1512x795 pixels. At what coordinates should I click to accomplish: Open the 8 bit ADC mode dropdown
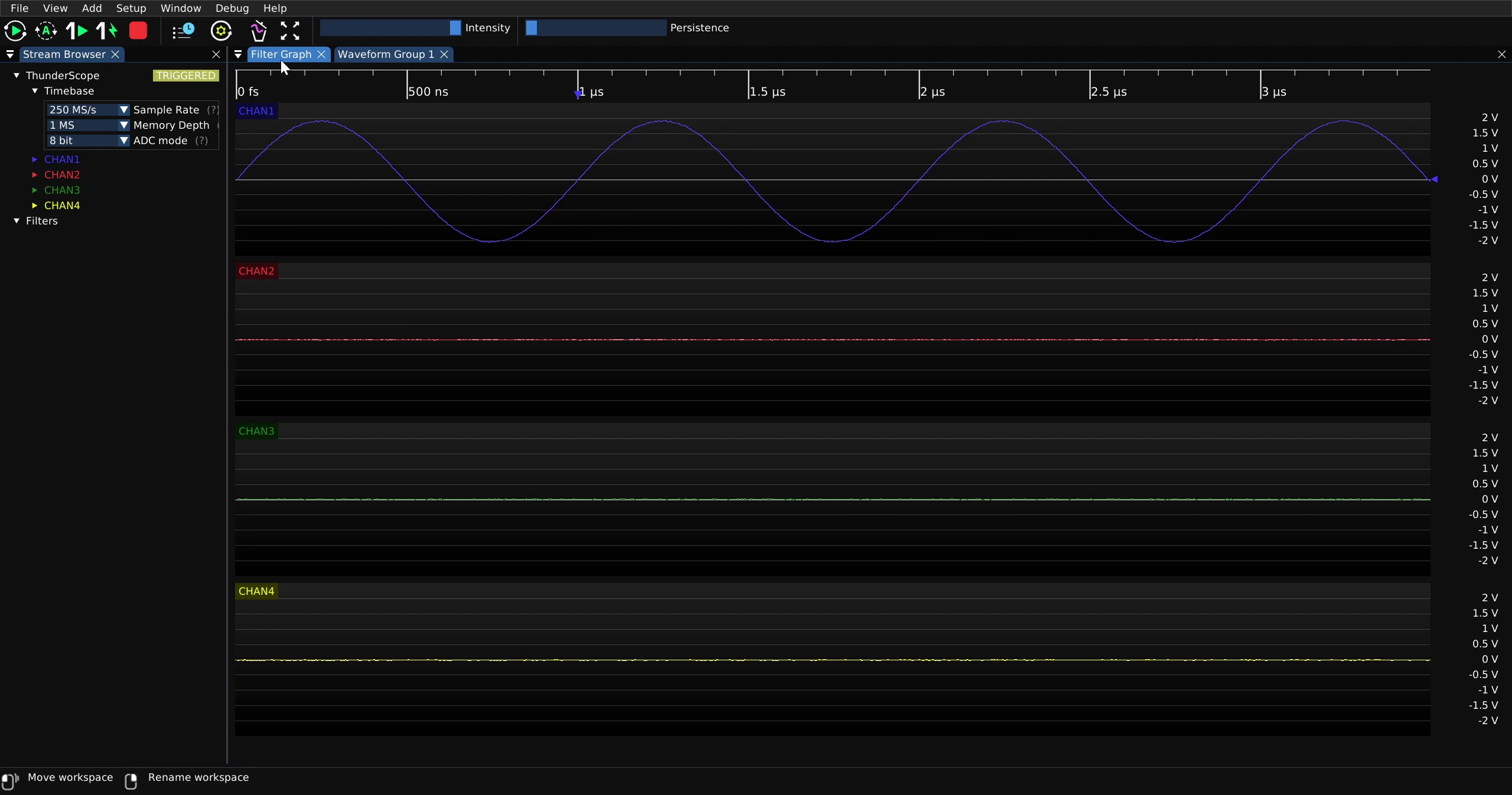[88, 141]
